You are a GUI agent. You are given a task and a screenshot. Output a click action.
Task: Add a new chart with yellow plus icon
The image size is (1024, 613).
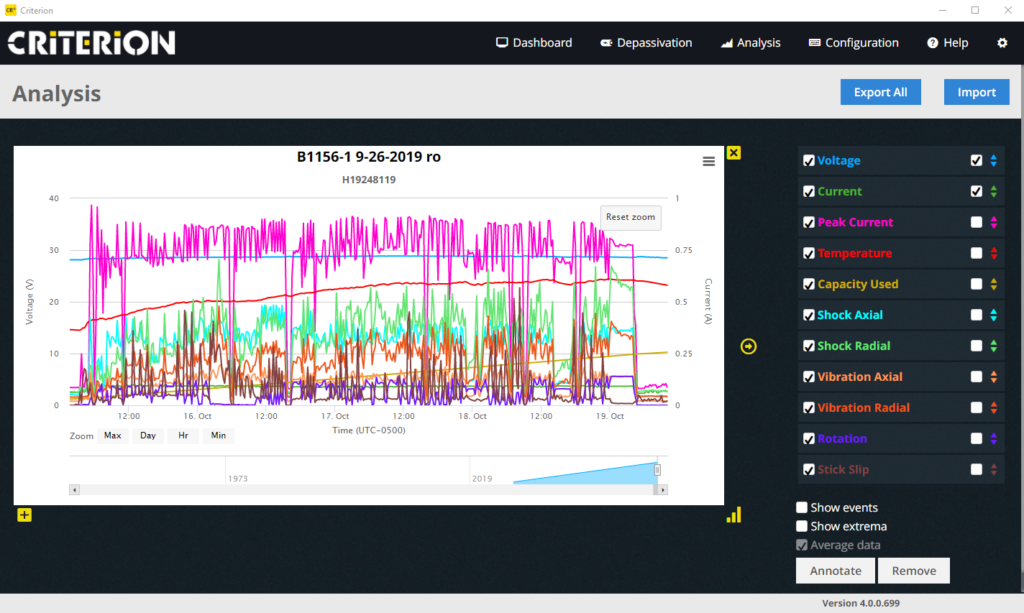coord(24,515)
